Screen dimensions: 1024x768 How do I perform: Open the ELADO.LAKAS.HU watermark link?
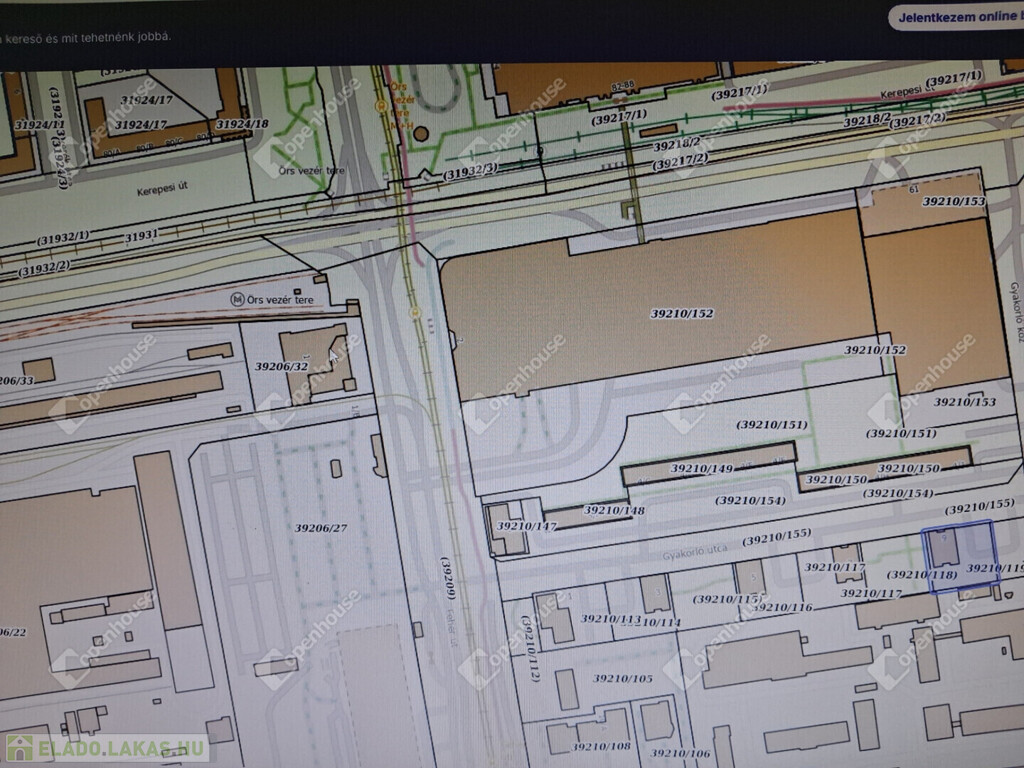pos(107,748)
